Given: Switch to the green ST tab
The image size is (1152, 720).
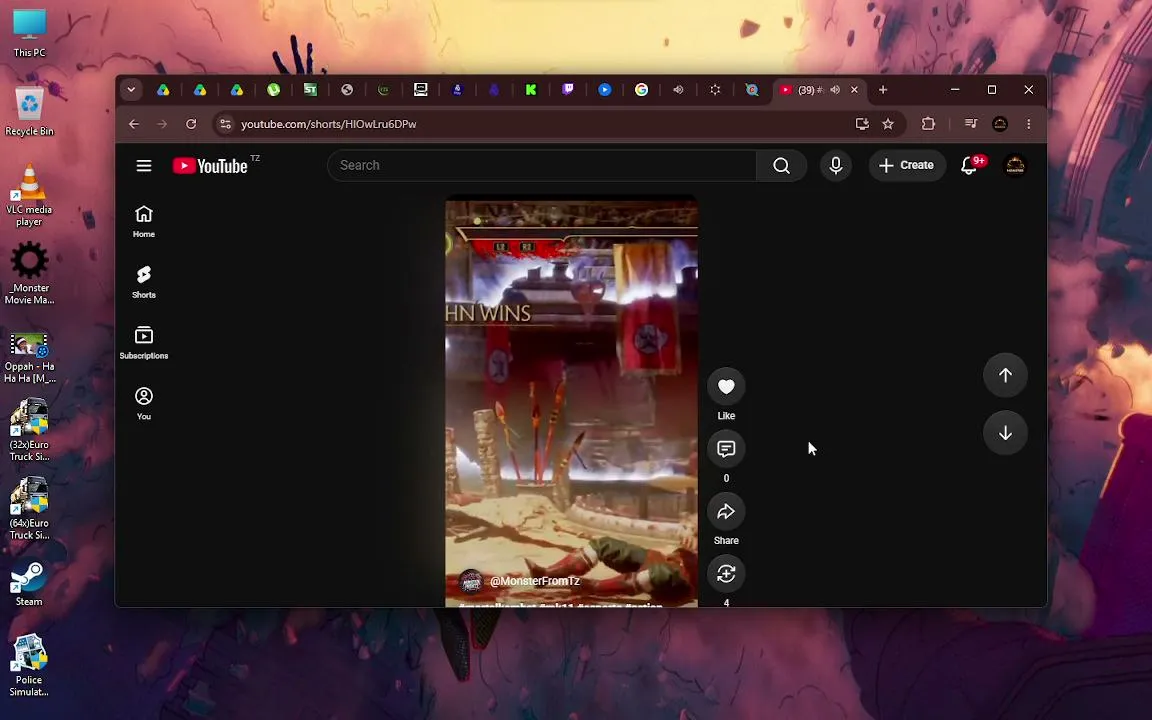Looking at the screenshot, I should pos(310,90).
